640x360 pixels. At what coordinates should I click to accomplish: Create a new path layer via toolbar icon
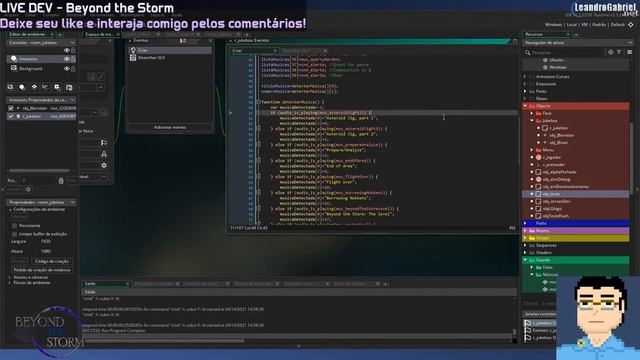coord(45,87)
